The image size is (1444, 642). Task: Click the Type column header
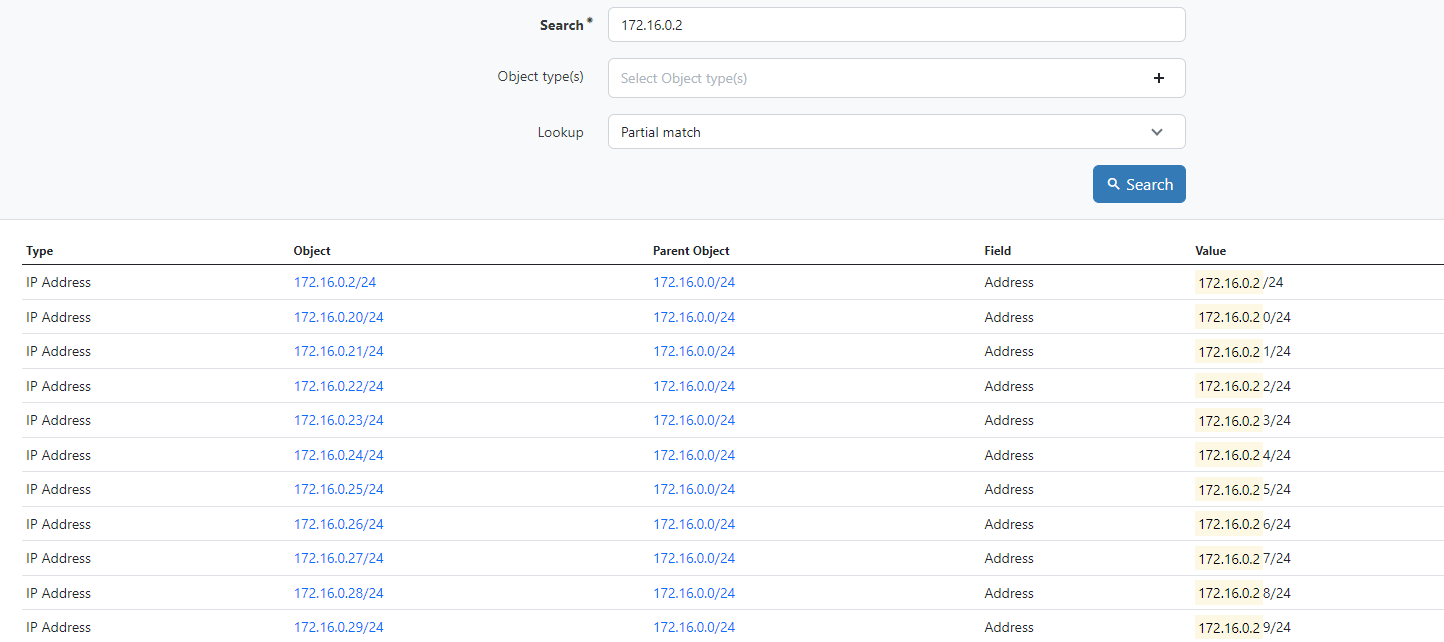(x=39, y=251)
